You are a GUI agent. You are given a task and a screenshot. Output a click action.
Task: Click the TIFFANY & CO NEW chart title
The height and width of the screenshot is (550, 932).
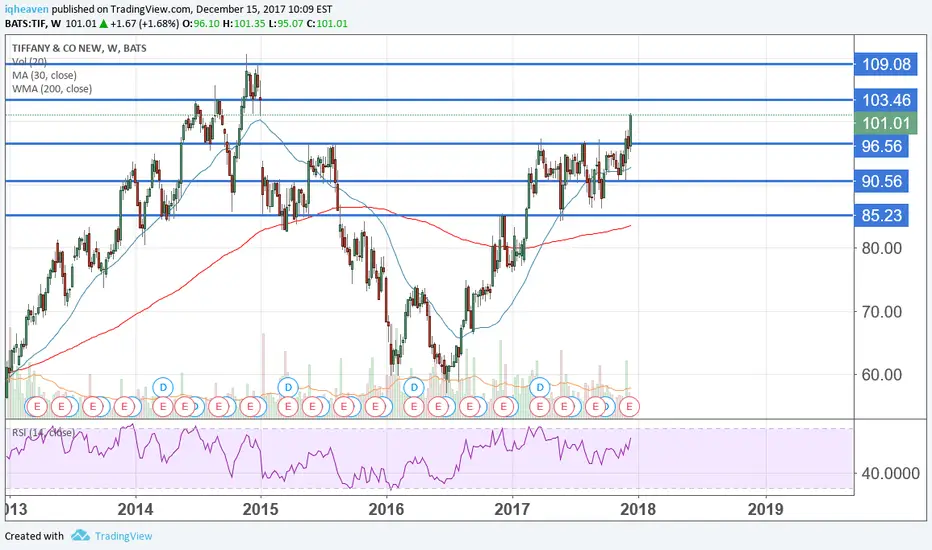coord(79,48)
